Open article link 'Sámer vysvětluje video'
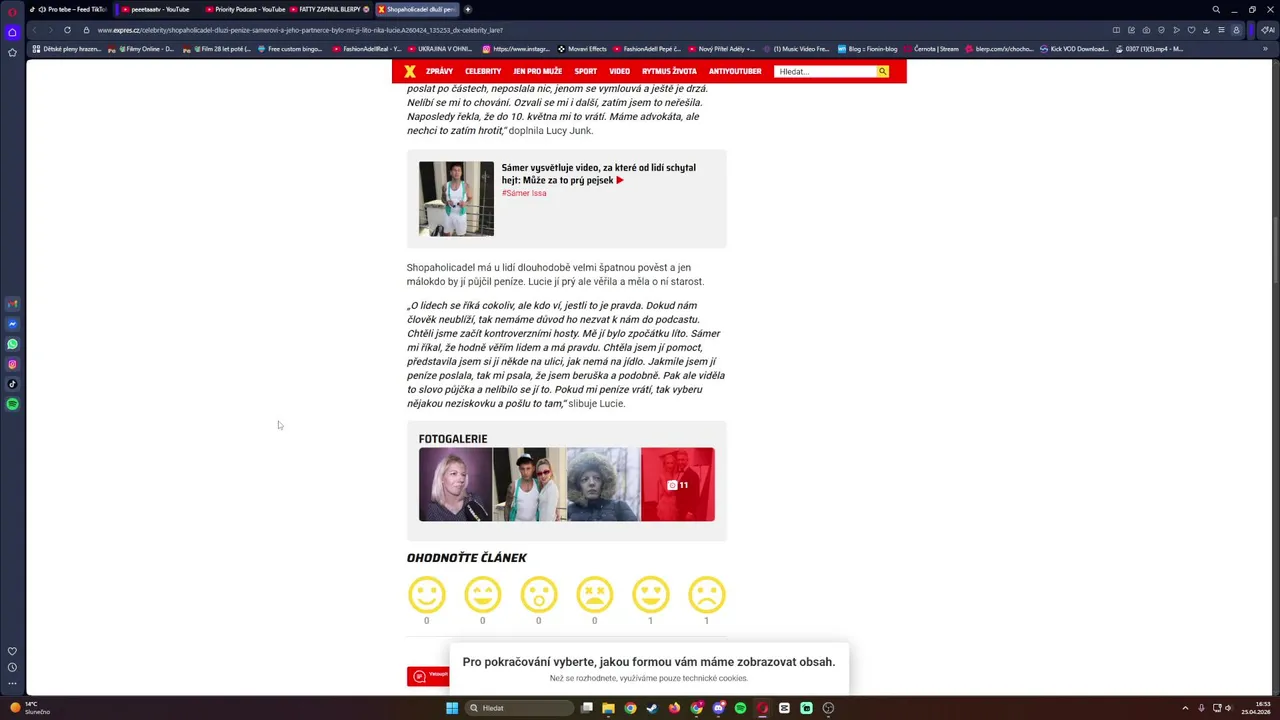This screenshot has width=1280, height=720. point(599,174)
